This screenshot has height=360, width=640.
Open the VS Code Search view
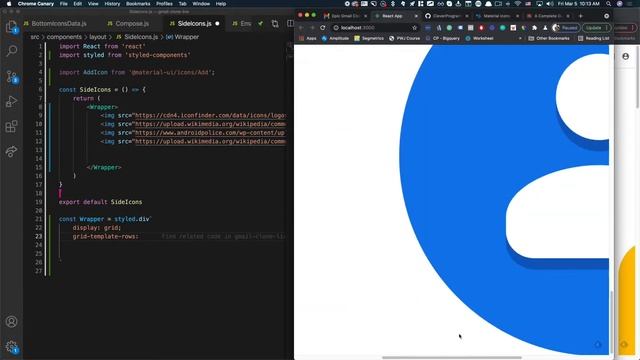11,51
